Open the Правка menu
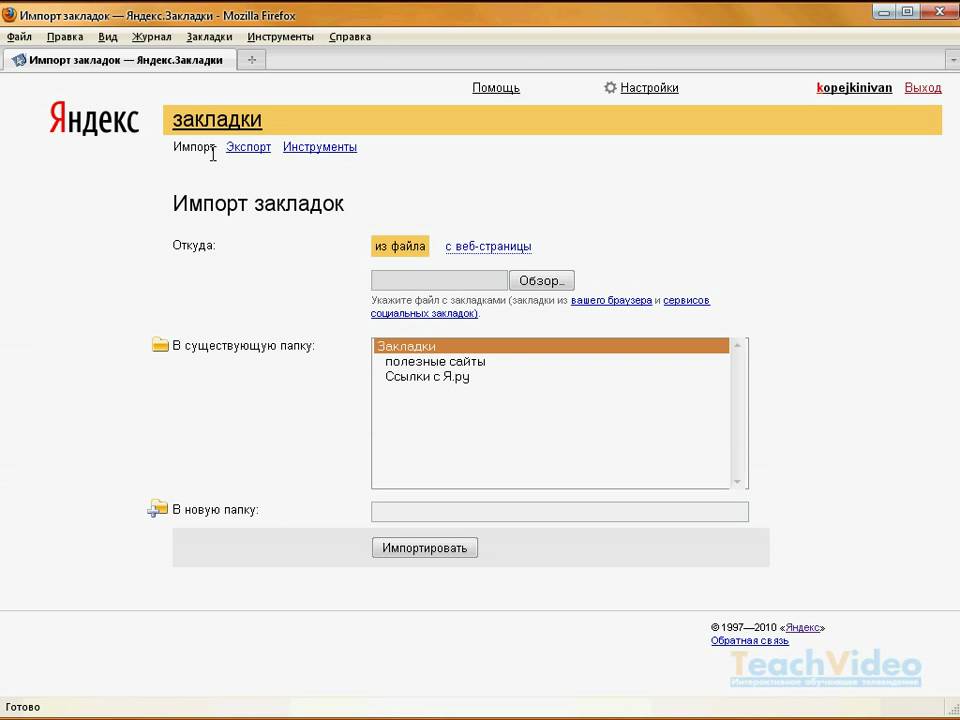The image size is (960, 720). (x=65, y=37)
